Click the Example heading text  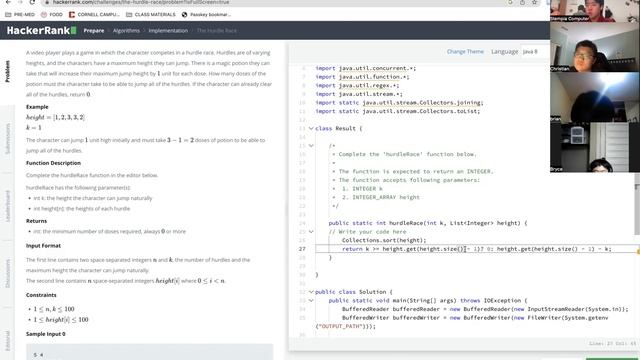(x=37, y=107)
